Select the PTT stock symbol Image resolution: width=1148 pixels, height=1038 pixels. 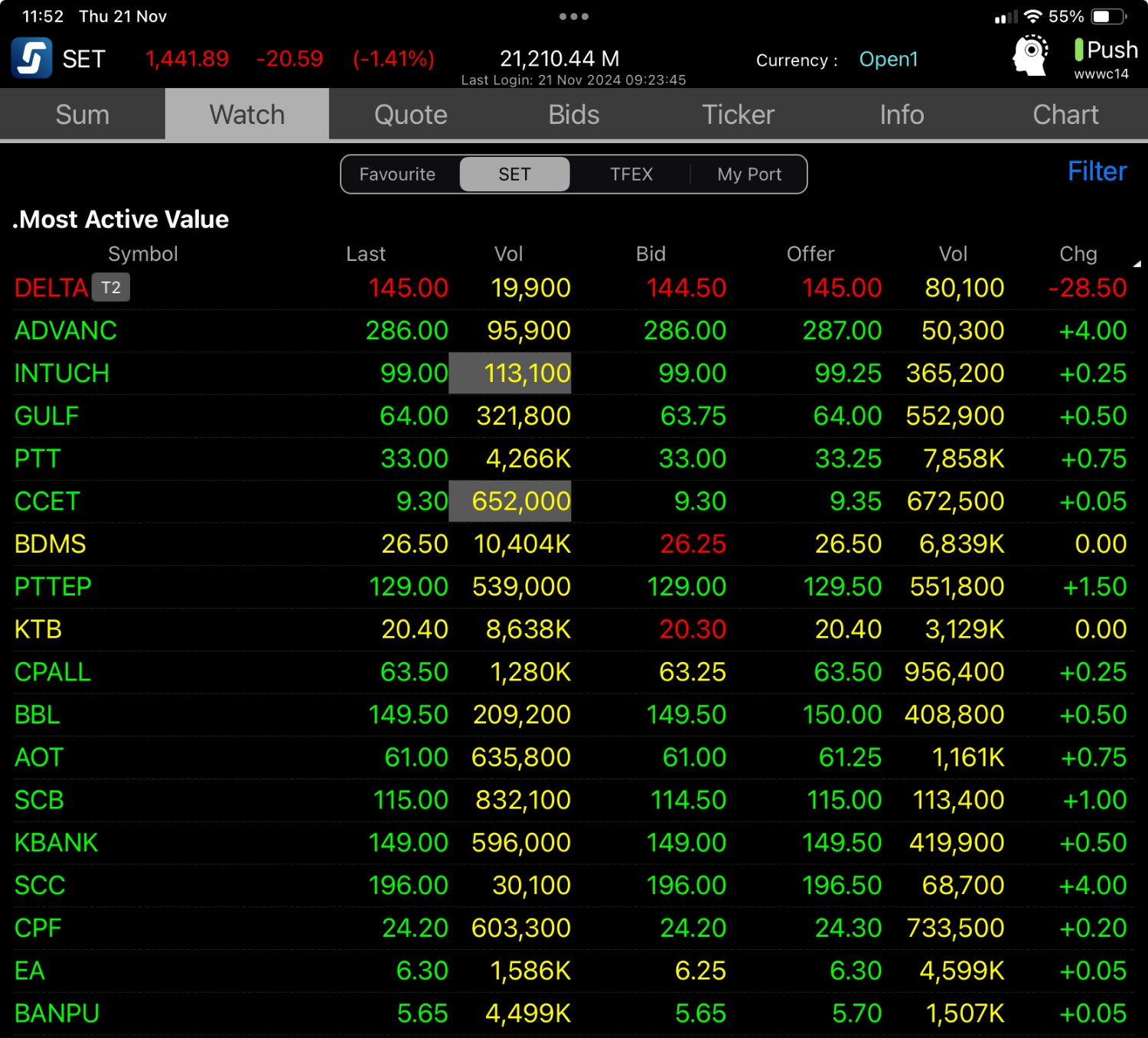(38, 459)
